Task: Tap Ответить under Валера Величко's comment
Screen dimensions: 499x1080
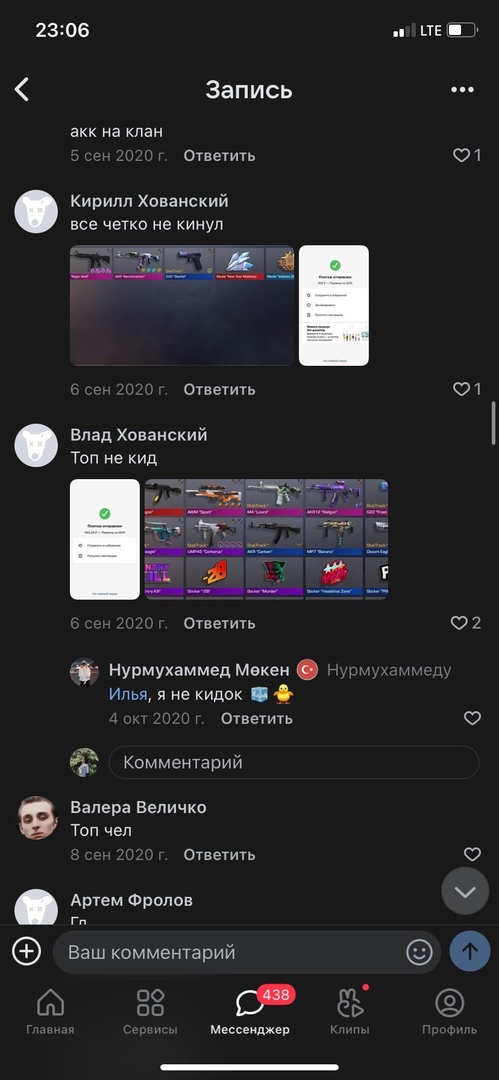Action: click(219, 855)
